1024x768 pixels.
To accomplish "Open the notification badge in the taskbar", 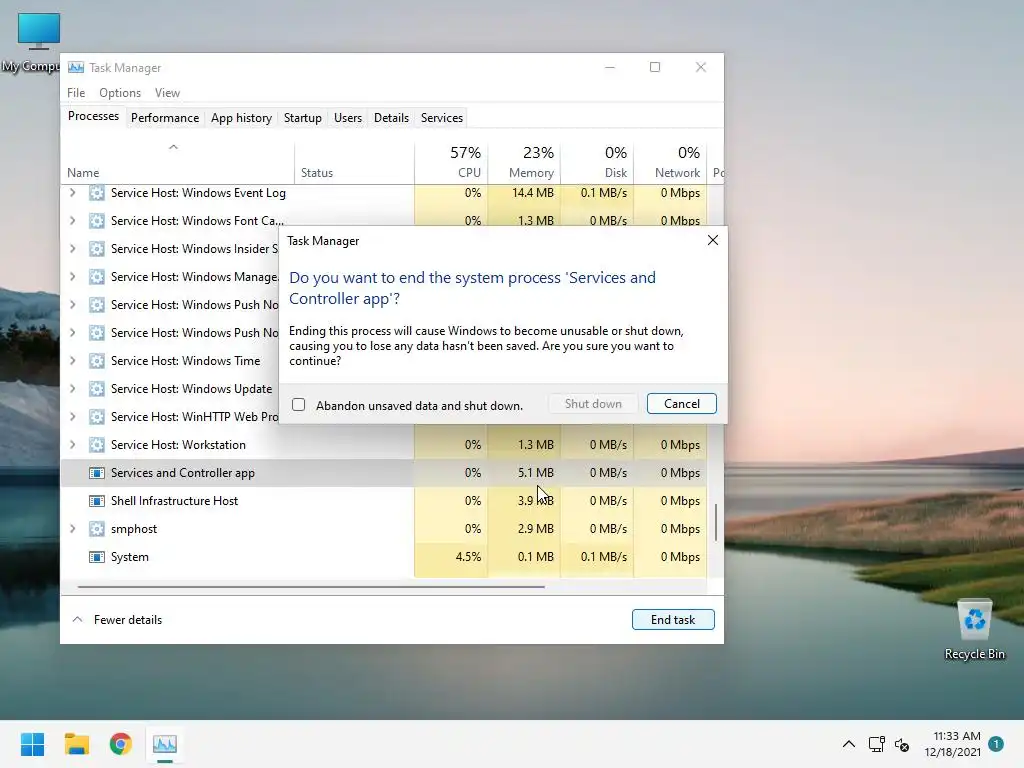I will 996,743.
